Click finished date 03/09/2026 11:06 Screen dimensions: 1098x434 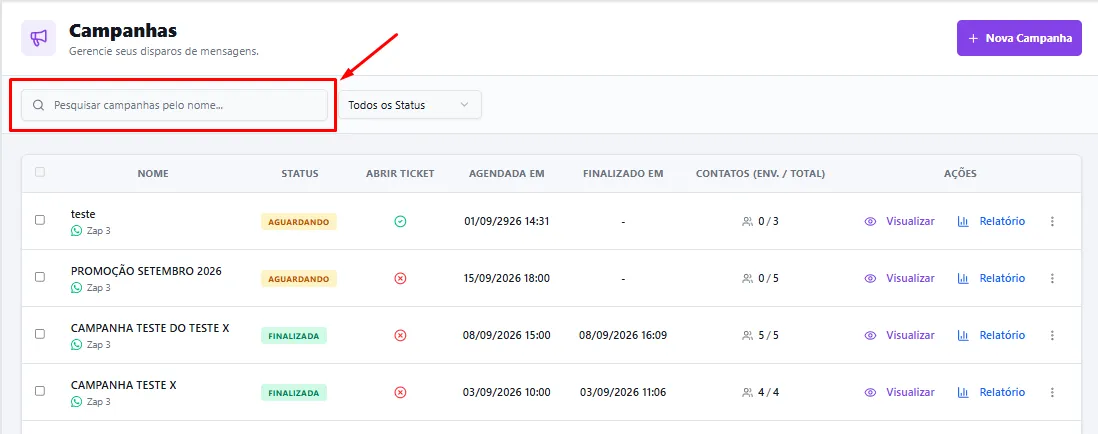(623, 393)
